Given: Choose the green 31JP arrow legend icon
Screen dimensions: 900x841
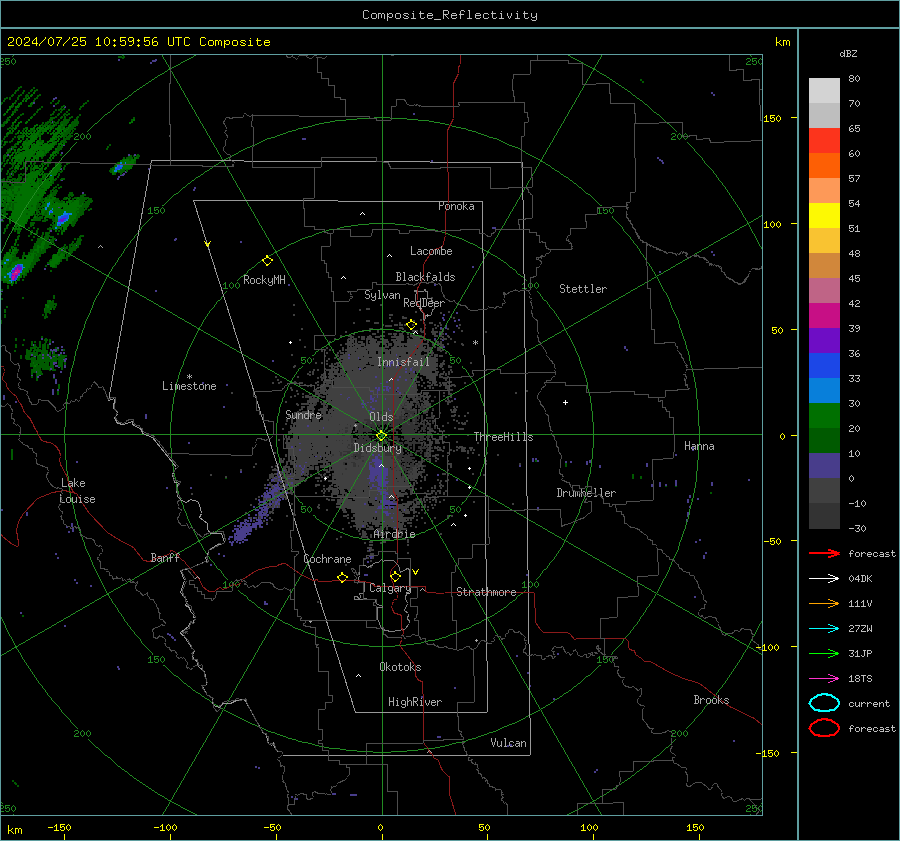Looking at the screenshot, I should pyautogui.click(x=824, y=653).
